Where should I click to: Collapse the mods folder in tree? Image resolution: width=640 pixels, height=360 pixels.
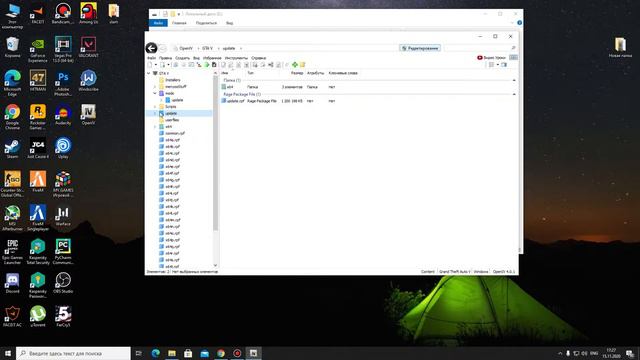[x=155, y=93]
